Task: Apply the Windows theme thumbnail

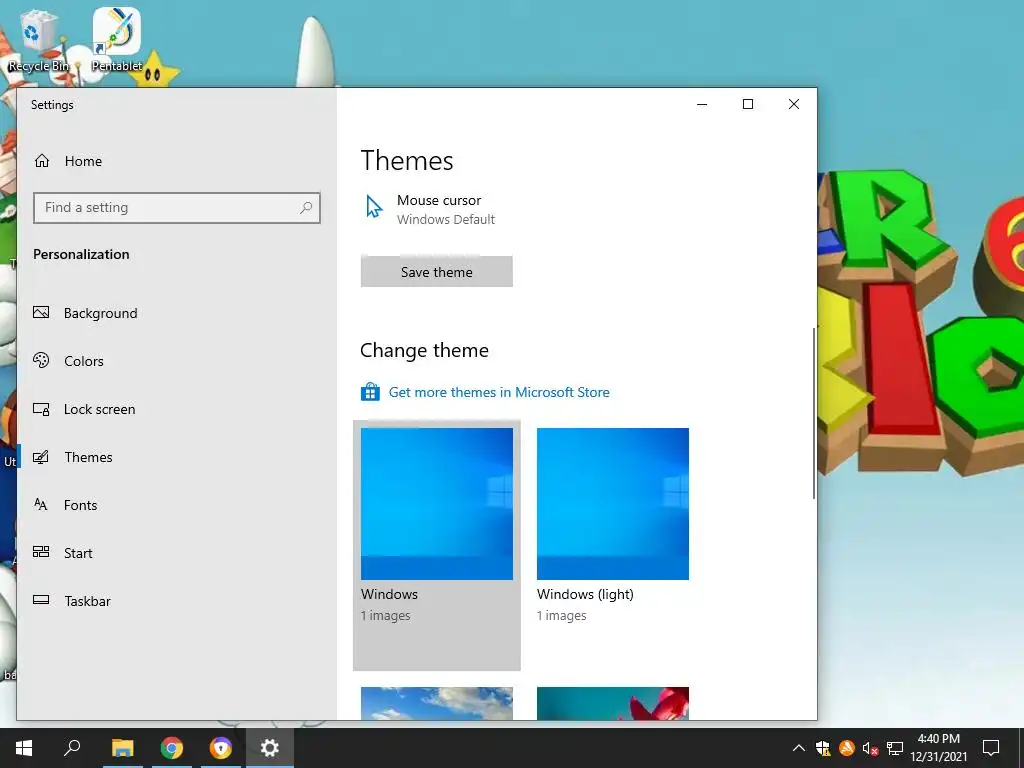Action: click(436, 504)
